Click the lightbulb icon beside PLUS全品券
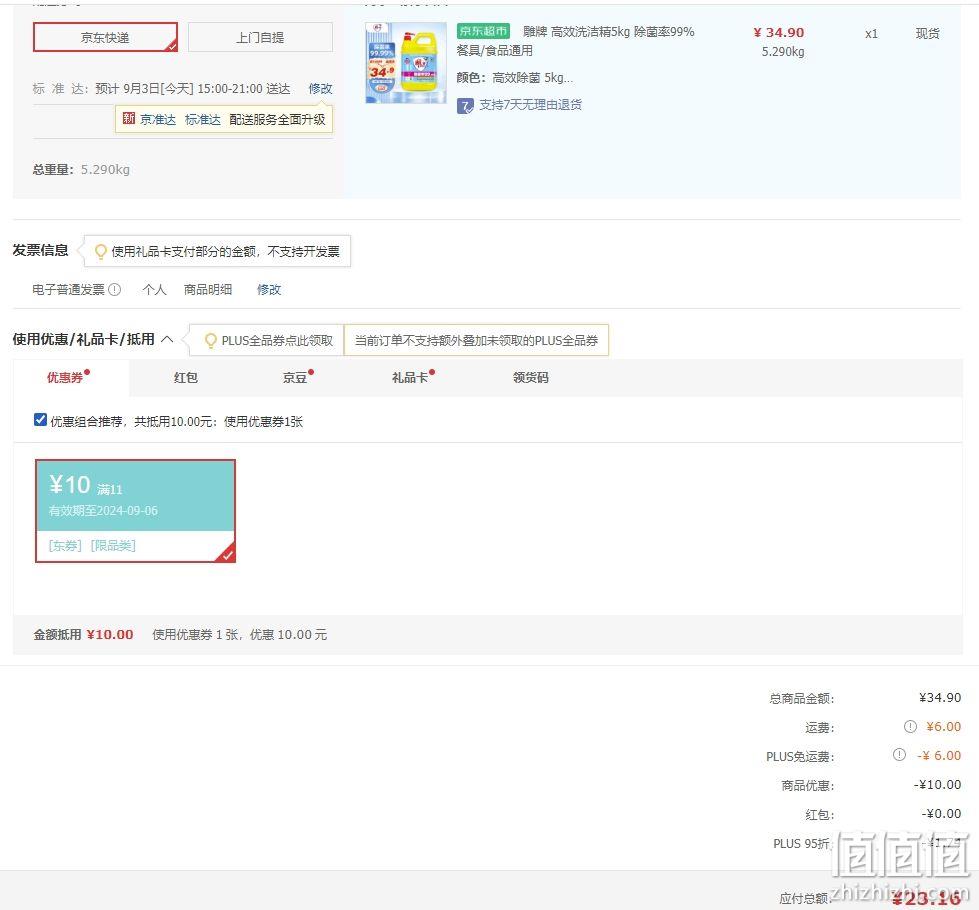 click(x=210, y=340)
